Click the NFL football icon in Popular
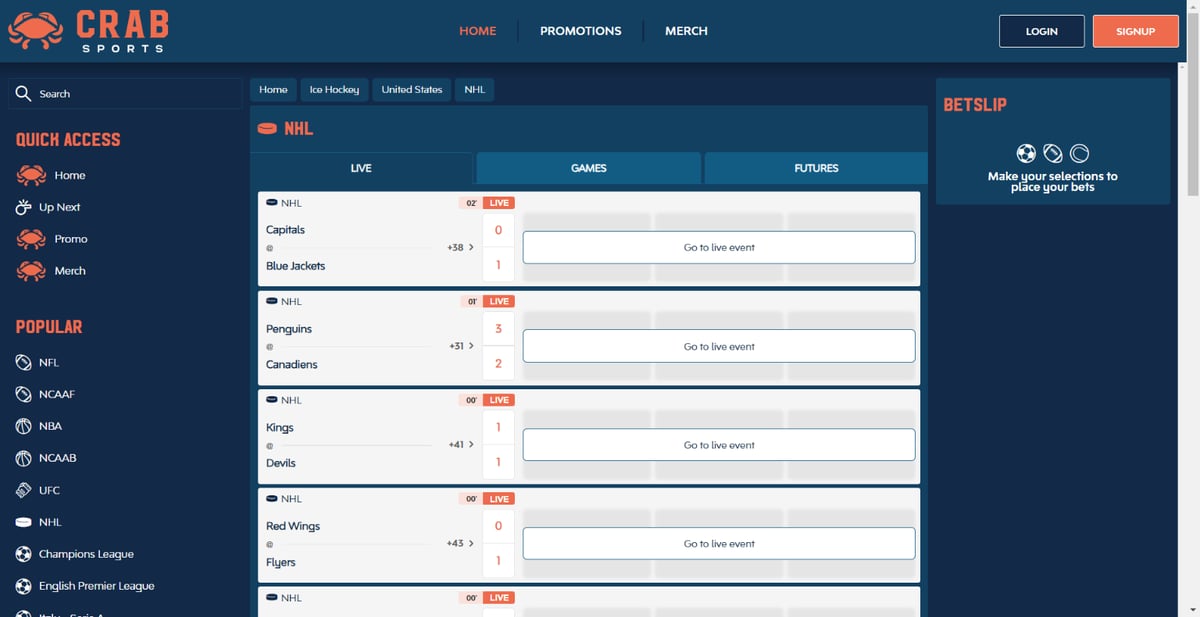Screen dimensions: 1200x617 click(x=24, y=363)
